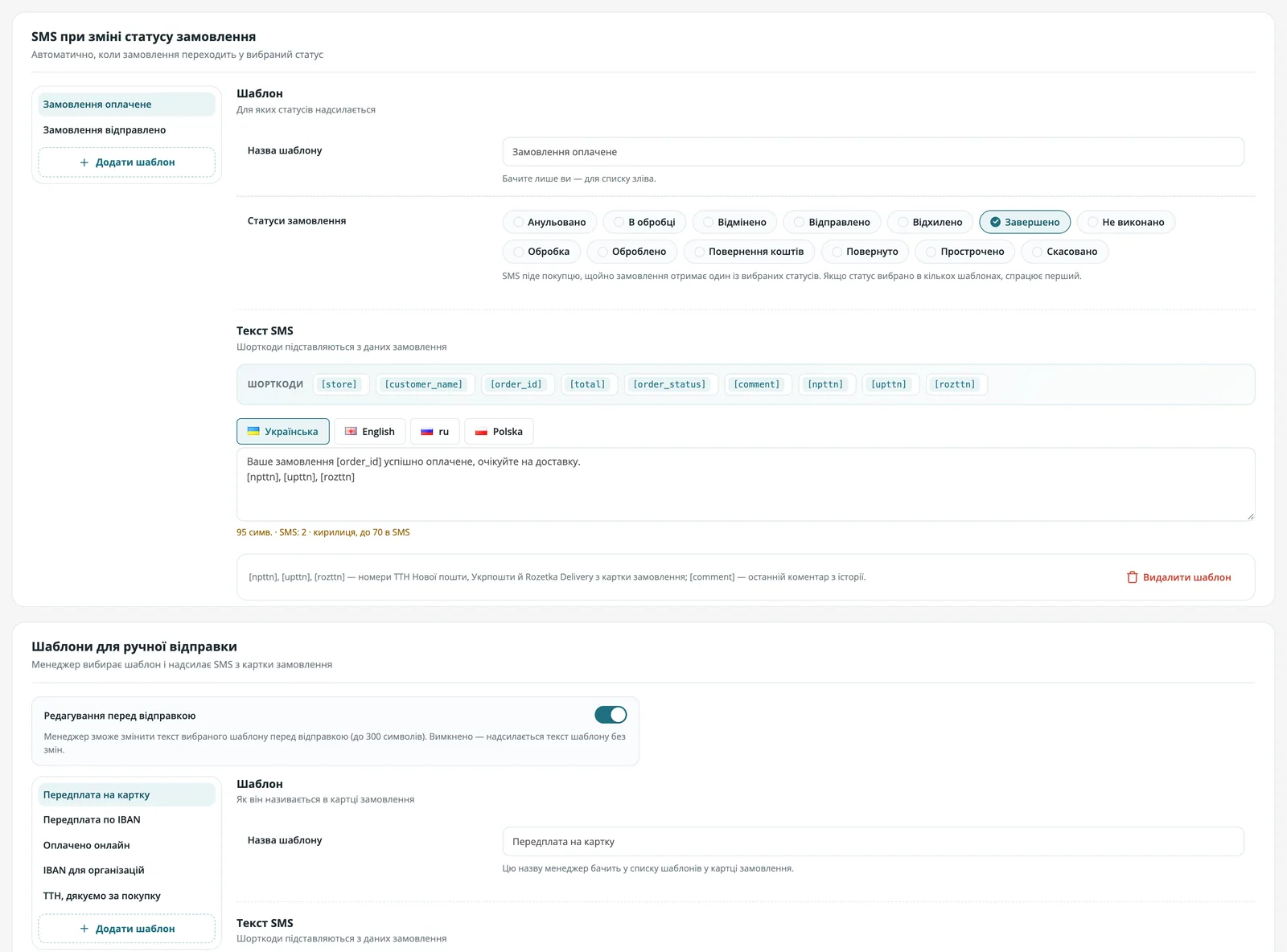Viewport: 1287px width, 952px height.
Task: Click the plus icon in the upper Додати шаблон button
Action: tap(84, 162)
